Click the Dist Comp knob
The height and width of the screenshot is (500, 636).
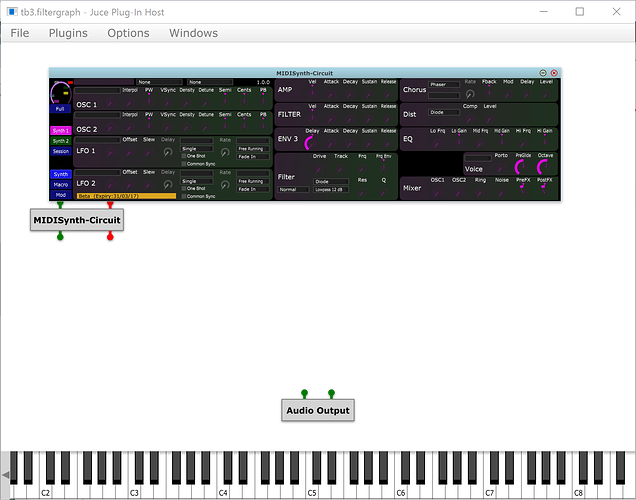[x=470, y=119]
